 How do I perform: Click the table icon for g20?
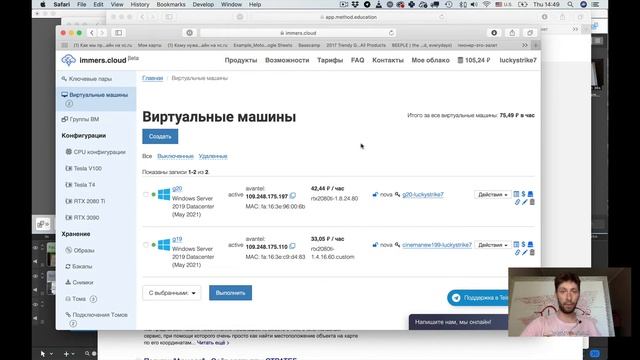tap(516, 194)
